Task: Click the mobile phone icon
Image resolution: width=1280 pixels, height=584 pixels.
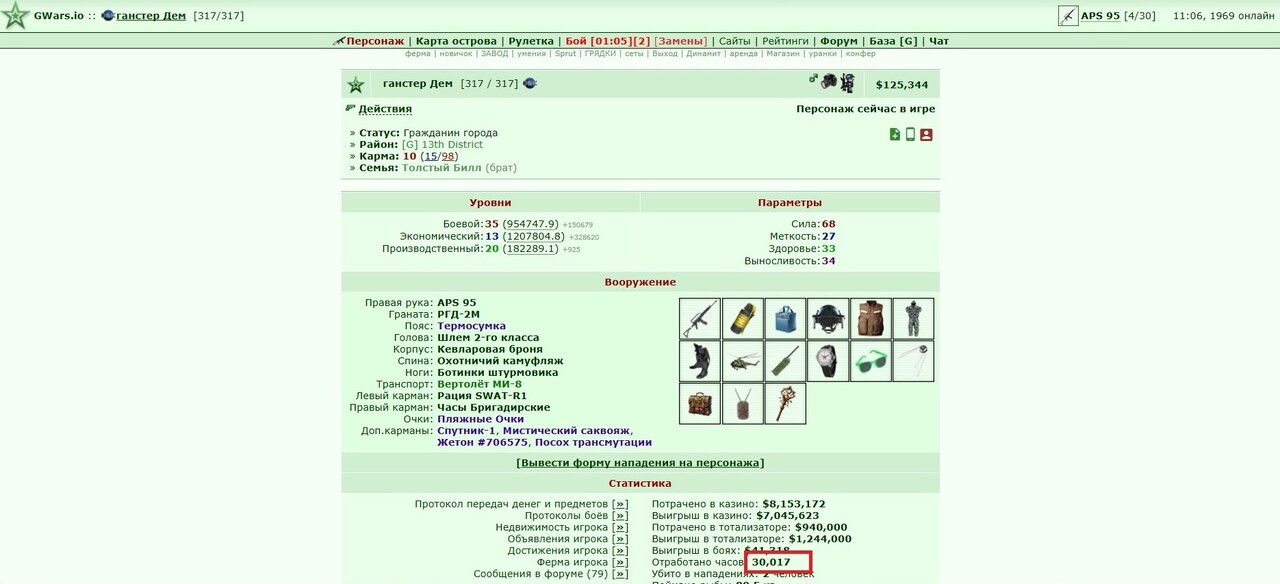Action: coord(910,134)
